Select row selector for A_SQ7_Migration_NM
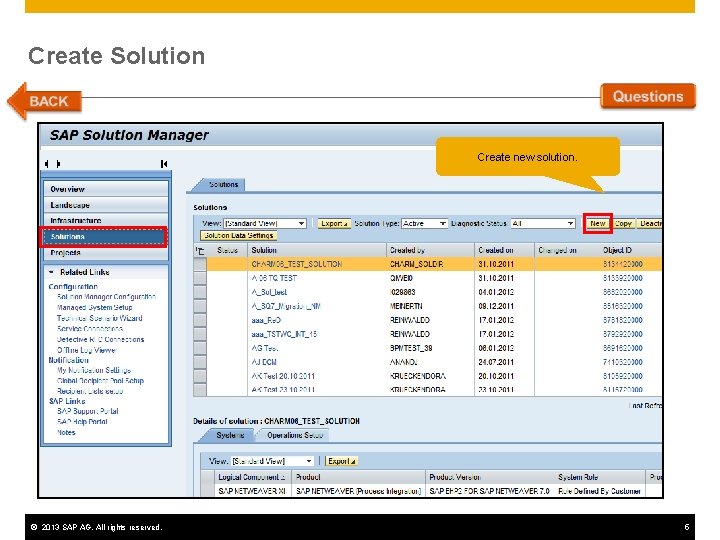This screenshot has width=720, height=540. 200,306
